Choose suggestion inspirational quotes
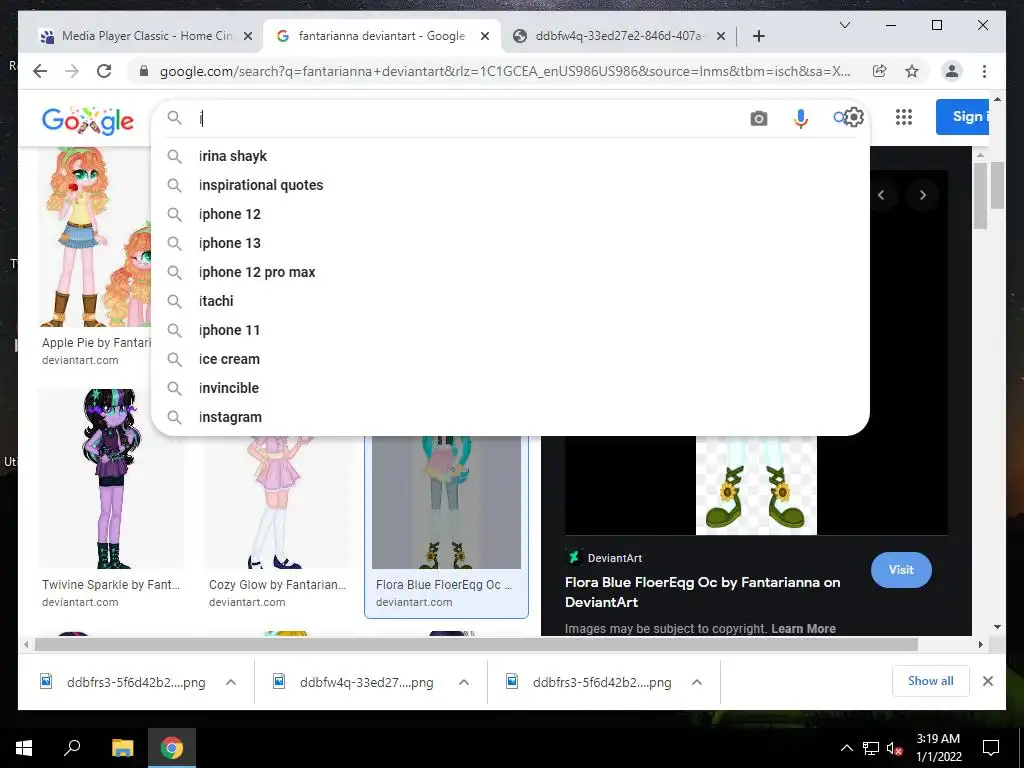 click(x=510, y=185)
